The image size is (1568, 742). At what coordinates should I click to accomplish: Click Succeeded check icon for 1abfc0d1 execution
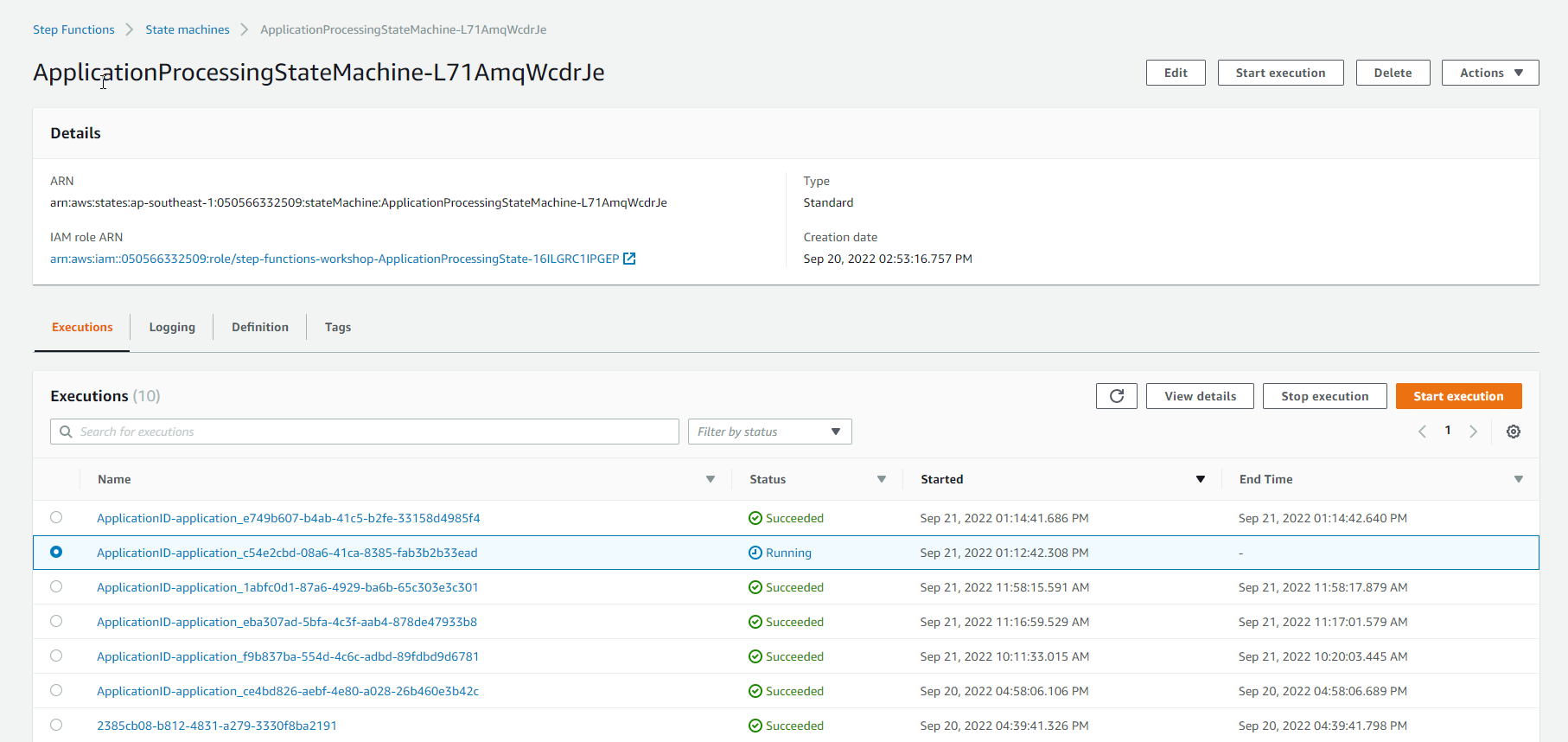pyautogui.click(x=755, y=587)
